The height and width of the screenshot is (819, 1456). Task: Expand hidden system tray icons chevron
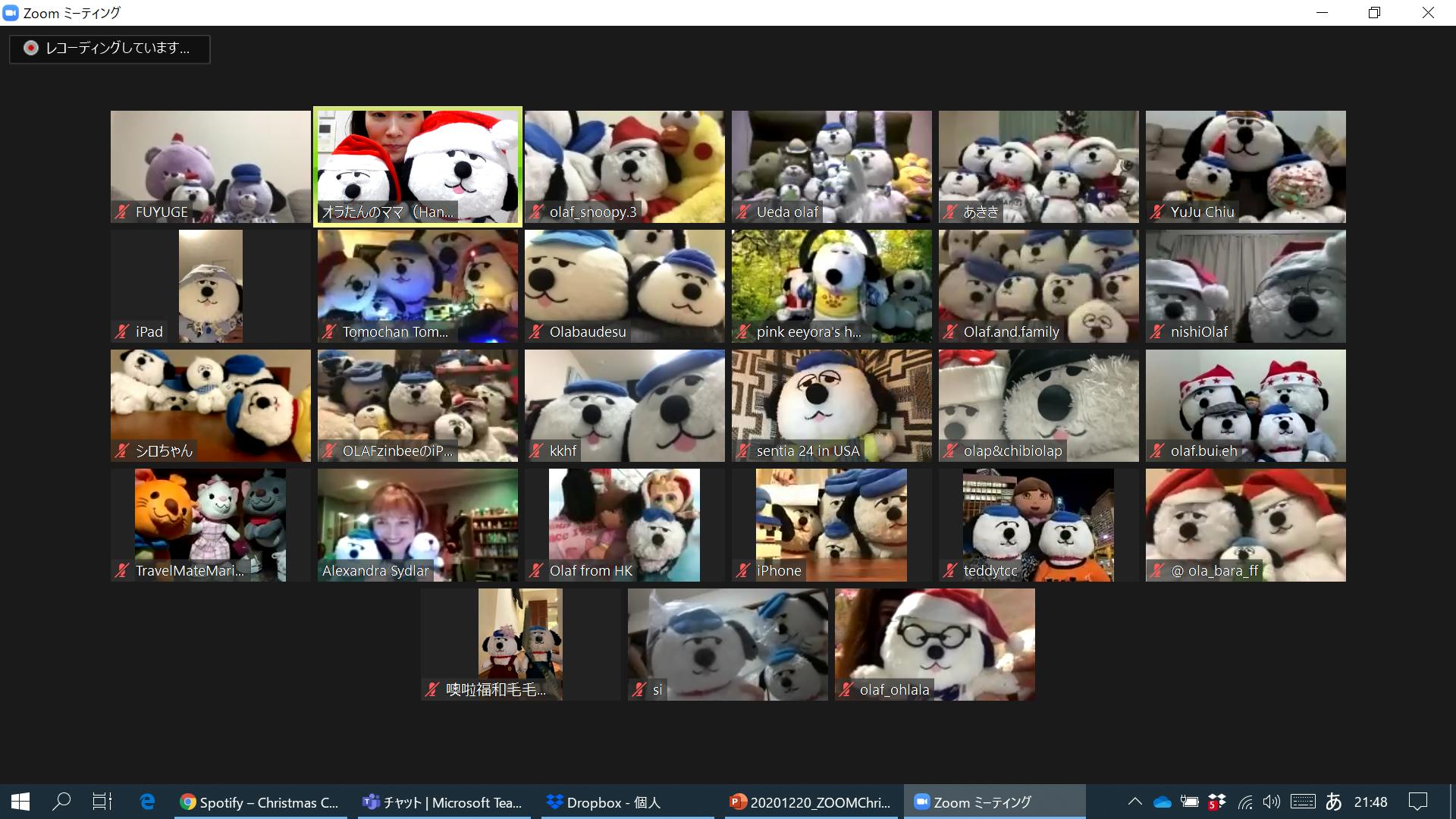(x=1134, y=802)
